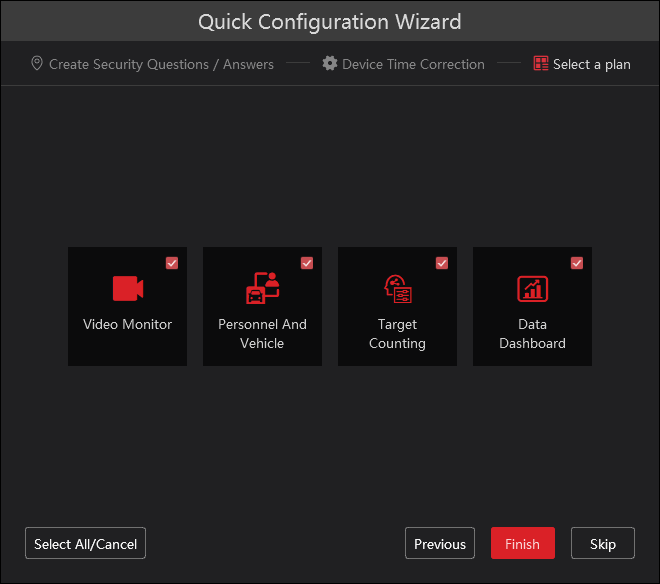Click the Select All/Cancel button
The width and height of the screenshot is (660, 584).
pyautogui.click(x=85, y=543)
